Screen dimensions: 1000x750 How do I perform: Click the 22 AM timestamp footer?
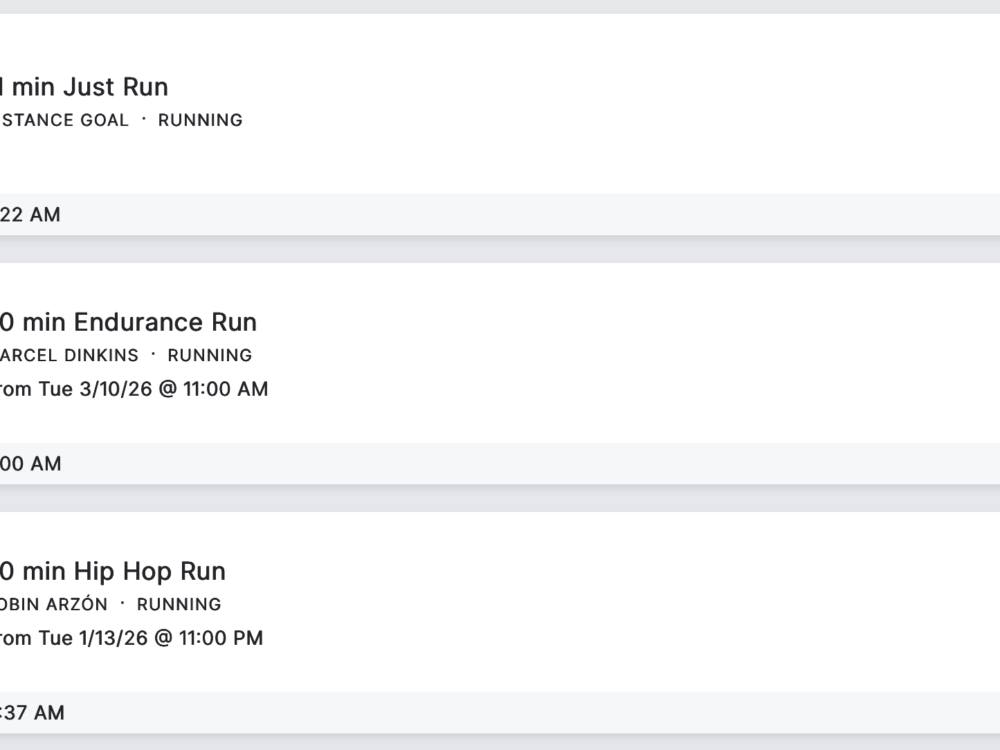(x=500, y=214)
